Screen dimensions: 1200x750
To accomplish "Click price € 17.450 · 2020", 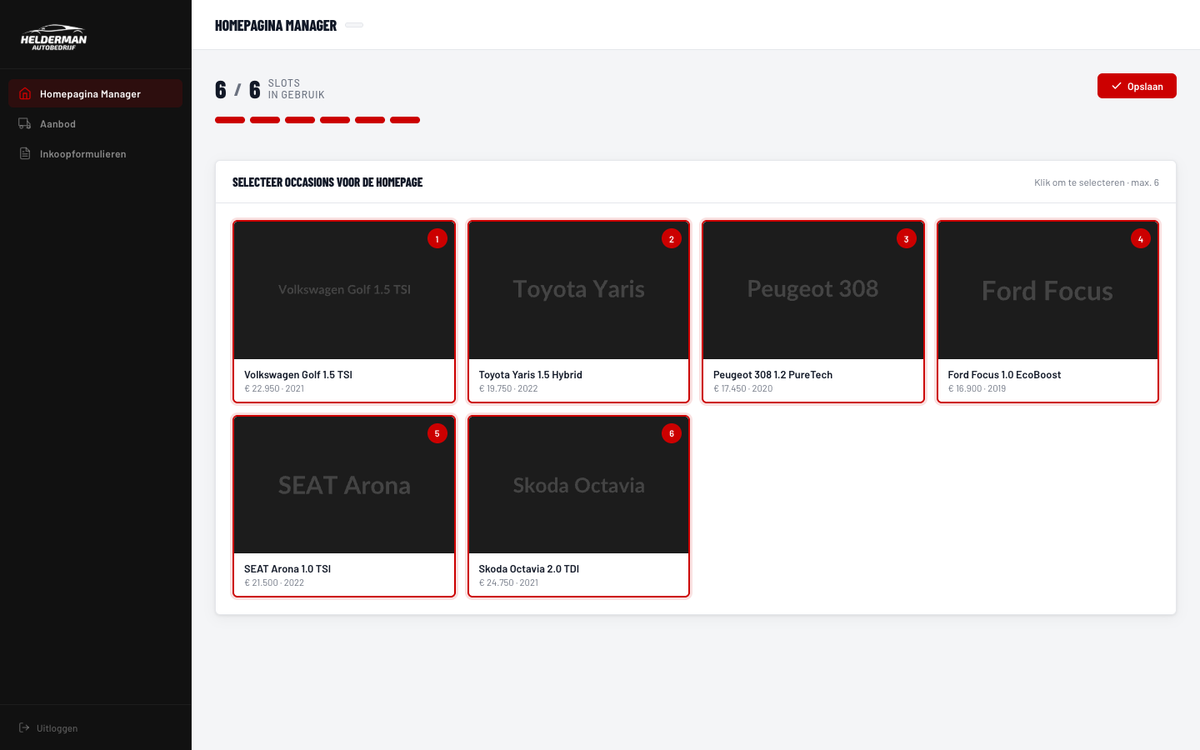I will point(743,388).
